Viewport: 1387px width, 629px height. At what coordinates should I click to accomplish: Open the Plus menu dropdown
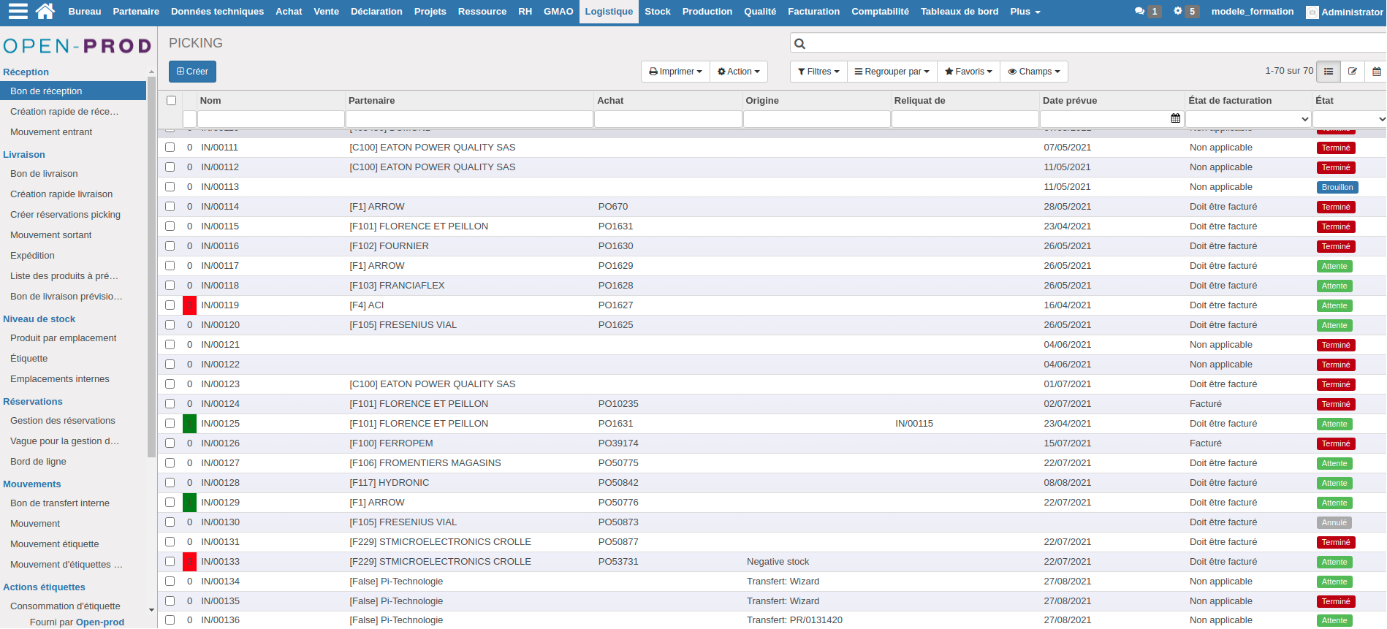point(1025,11)
